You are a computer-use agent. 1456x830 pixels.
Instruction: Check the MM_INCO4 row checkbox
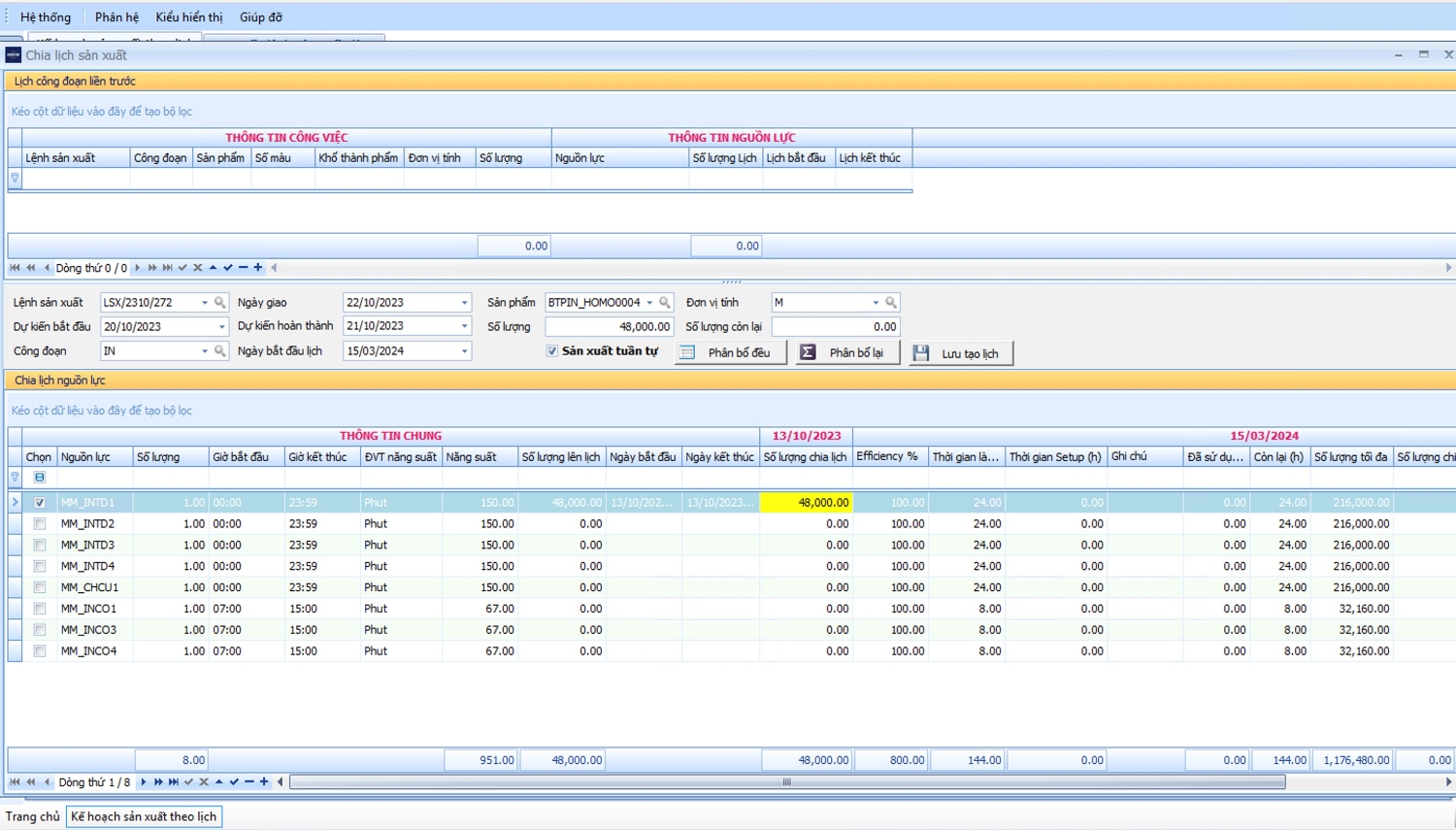point(40,651)
